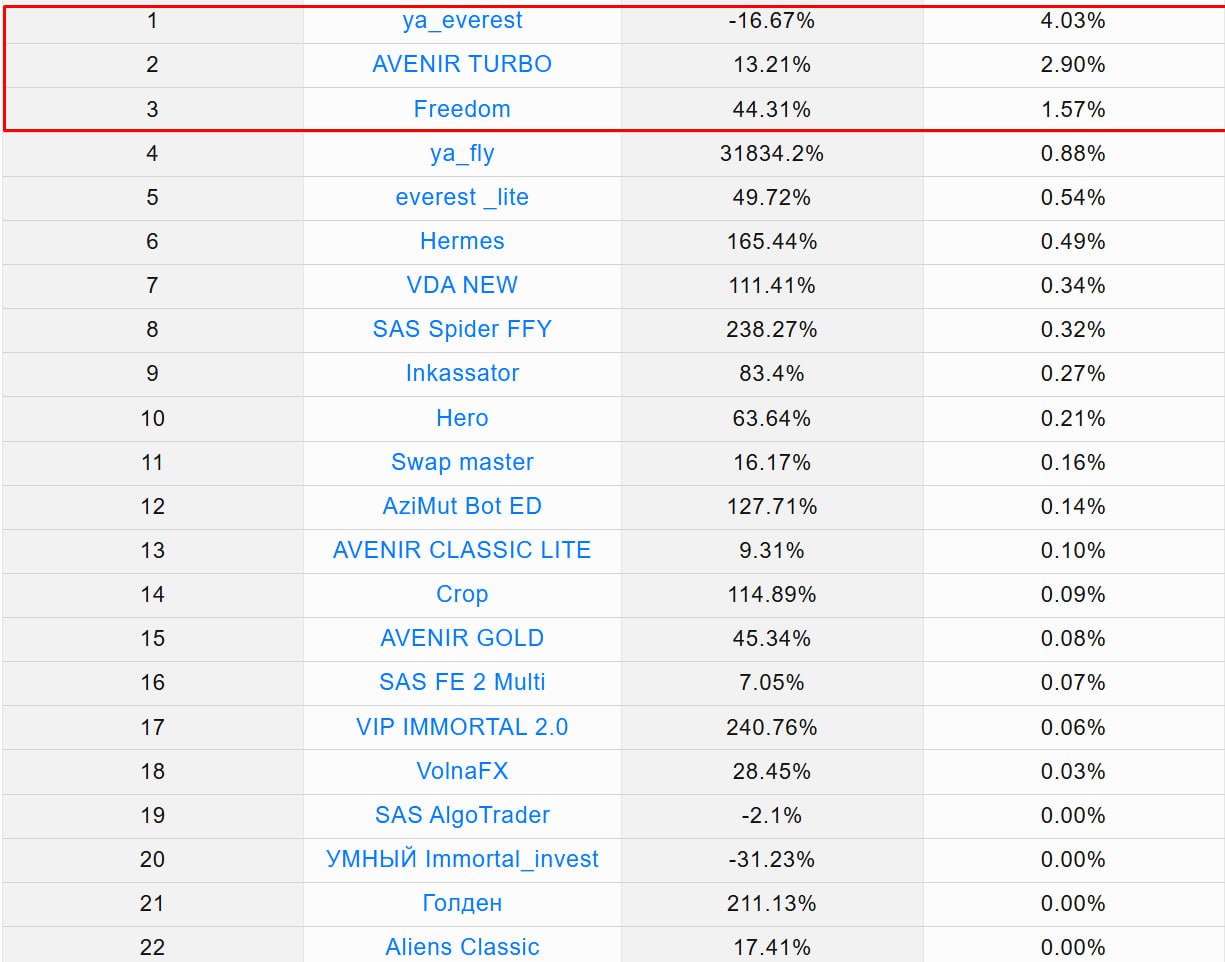The height and width of the screenshot is (962, 1225).
Task: Click the УМНЫЙ Immortal_invest link
Action: 462,859
